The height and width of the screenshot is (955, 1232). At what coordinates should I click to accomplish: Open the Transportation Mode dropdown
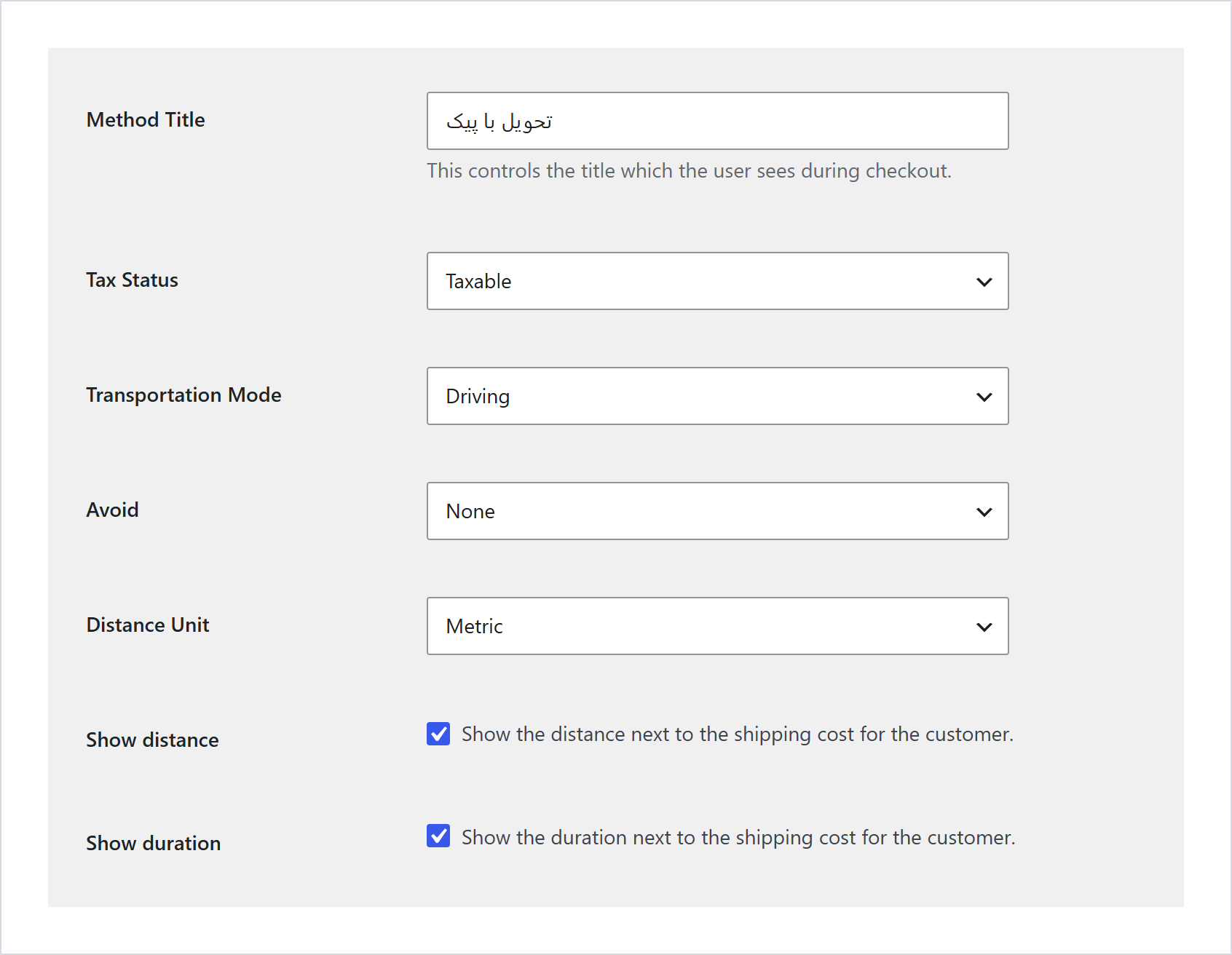click(x=717, y=396)
